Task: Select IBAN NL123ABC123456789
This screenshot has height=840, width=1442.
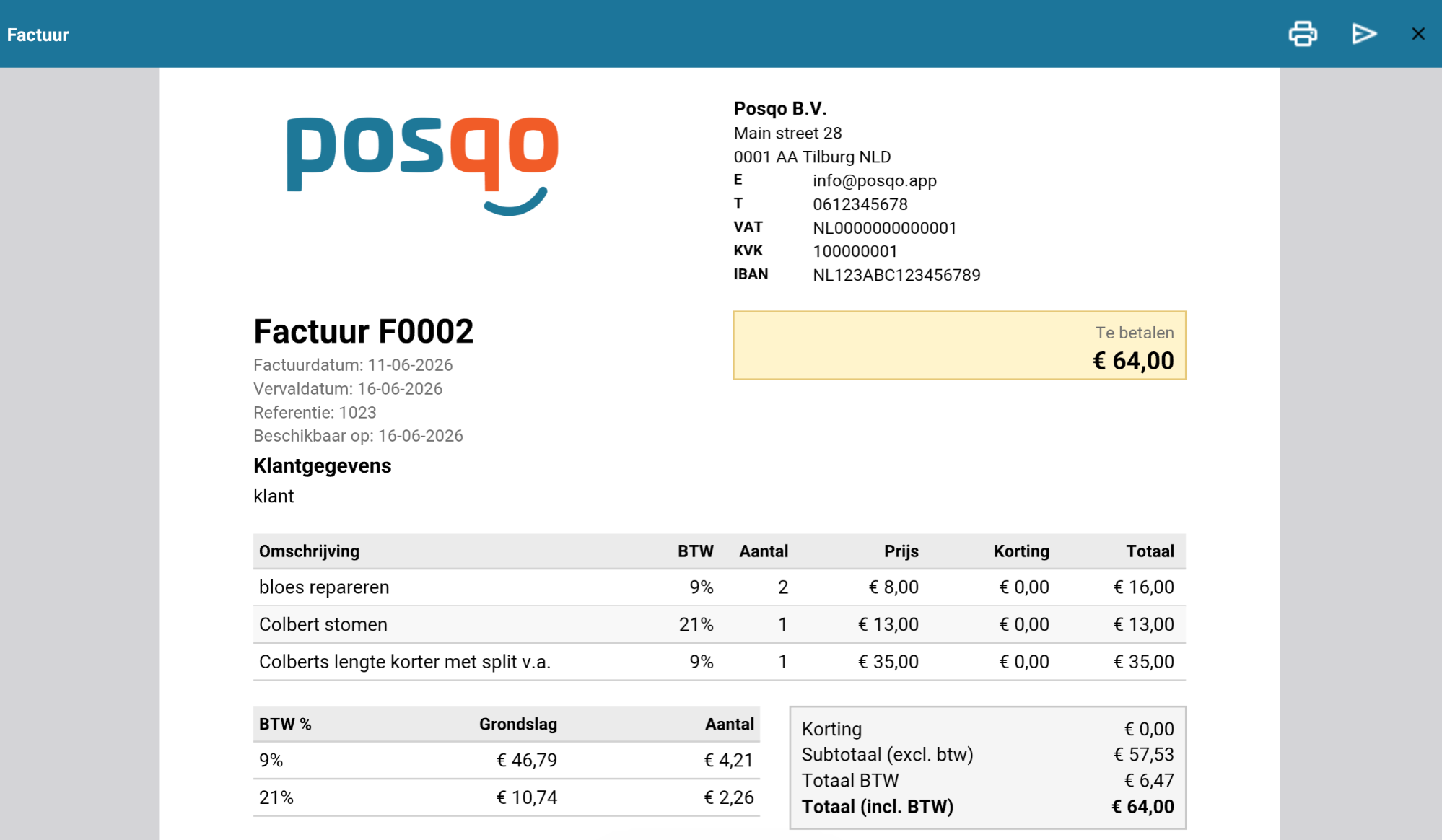Action: tap(896, 275)
